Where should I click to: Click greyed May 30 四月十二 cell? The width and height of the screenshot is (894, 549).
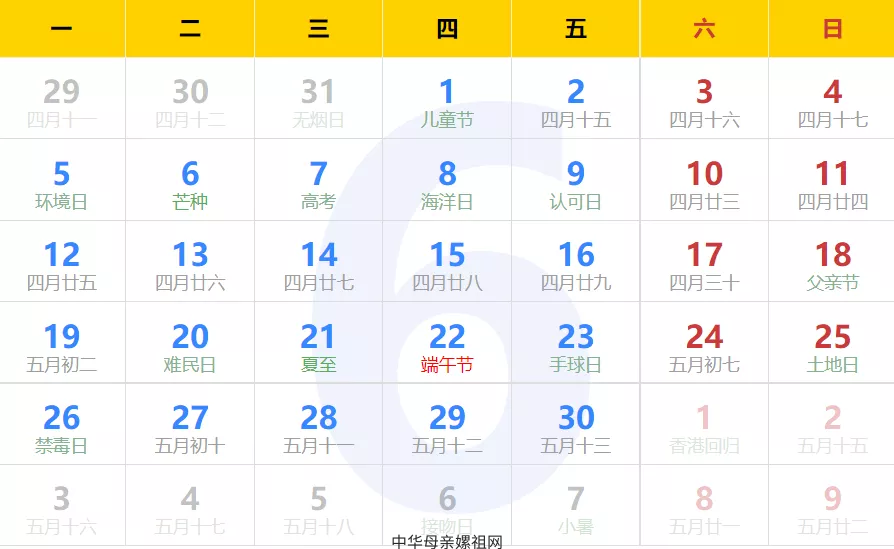click(190, 98)
